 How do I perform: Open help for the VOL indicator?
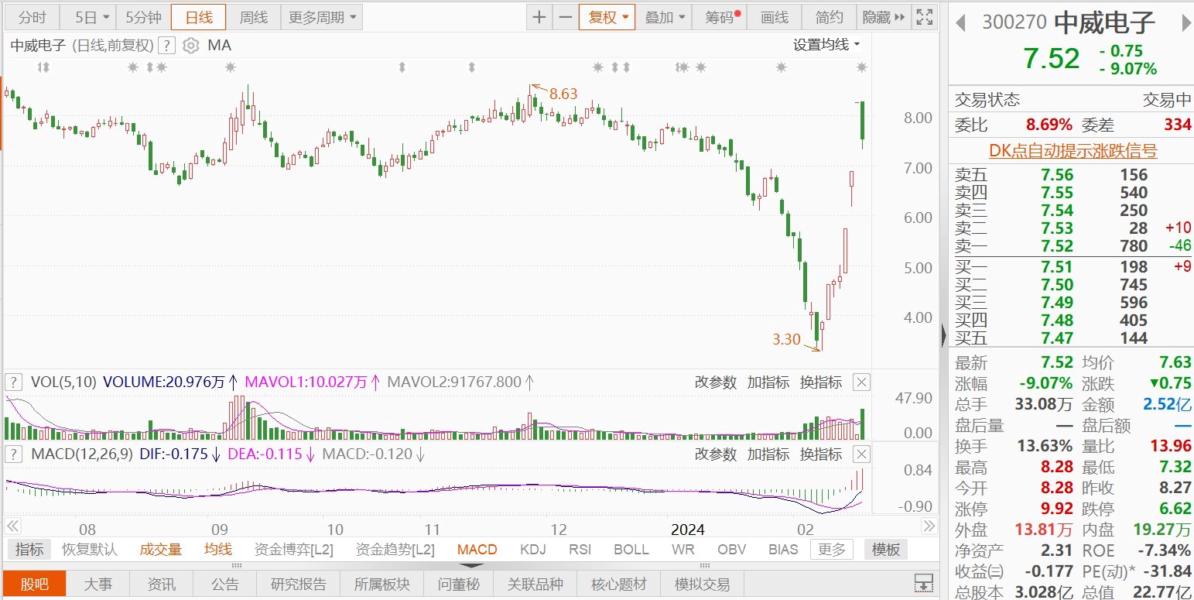(x=14, y=382)
